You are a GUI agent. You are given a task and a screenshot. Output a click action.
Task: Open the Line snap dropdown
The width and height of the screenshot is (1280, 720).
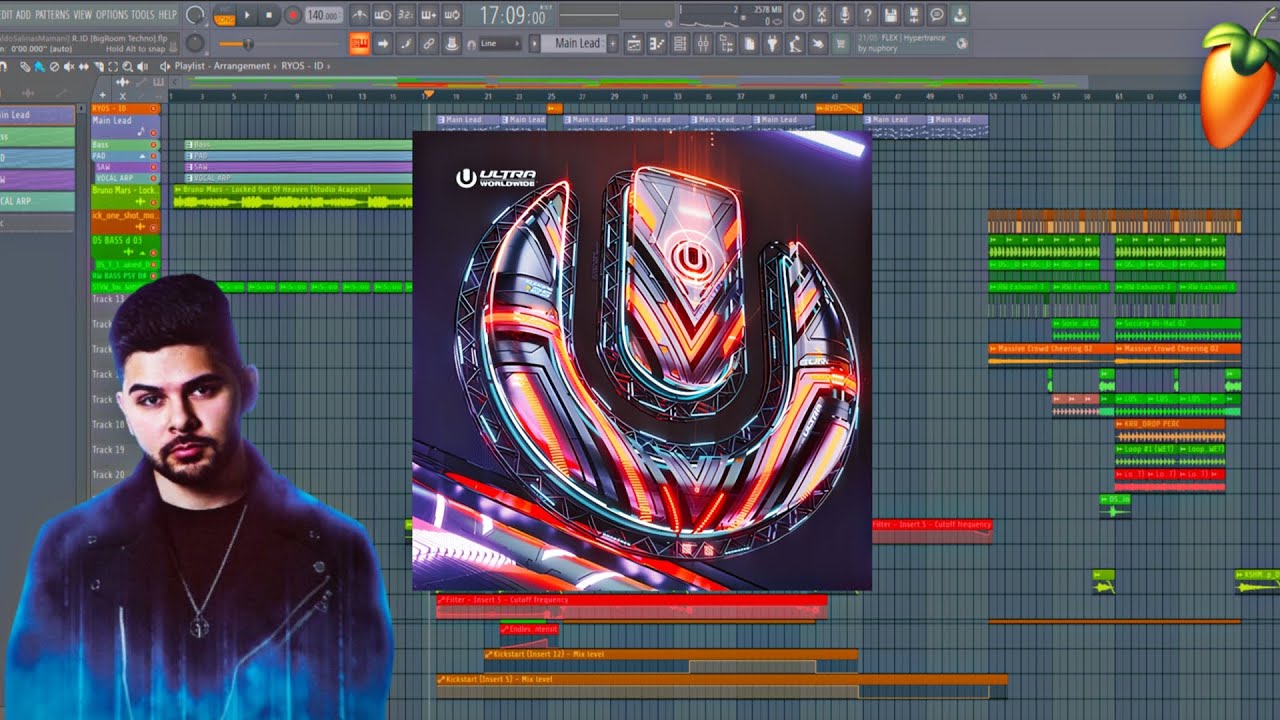[500, 43]
